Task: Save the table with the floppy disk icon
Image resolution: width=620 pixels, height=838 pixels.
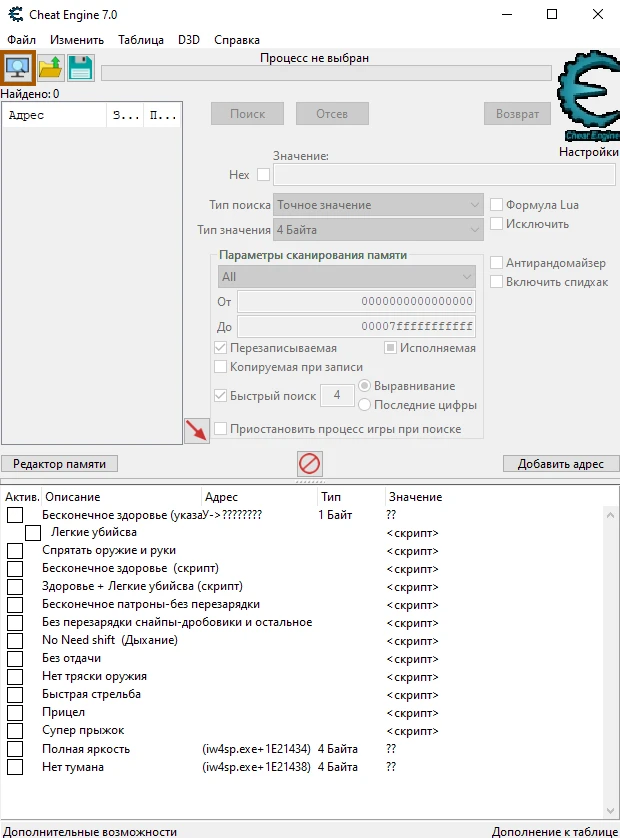Action: 81,68
